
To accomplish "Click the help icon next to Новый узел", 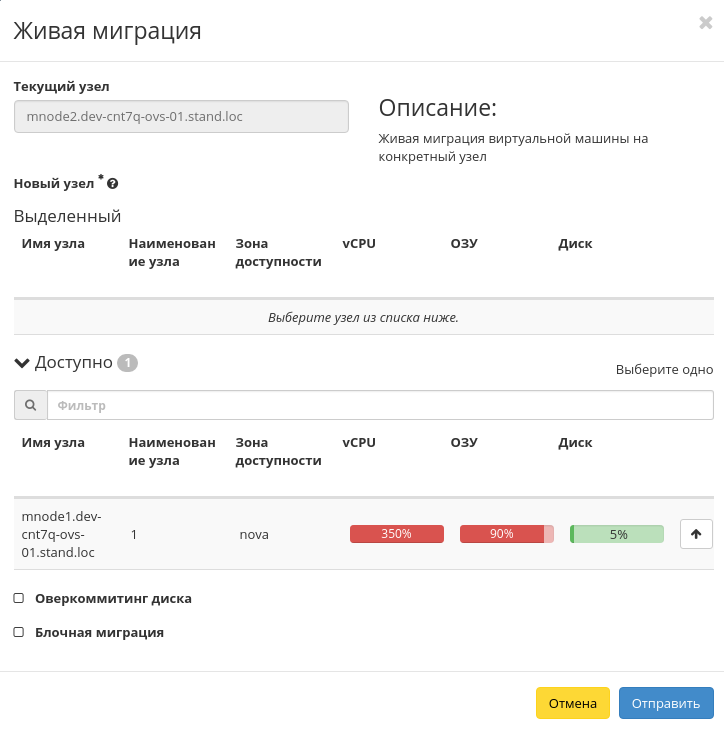I will 113,184.
